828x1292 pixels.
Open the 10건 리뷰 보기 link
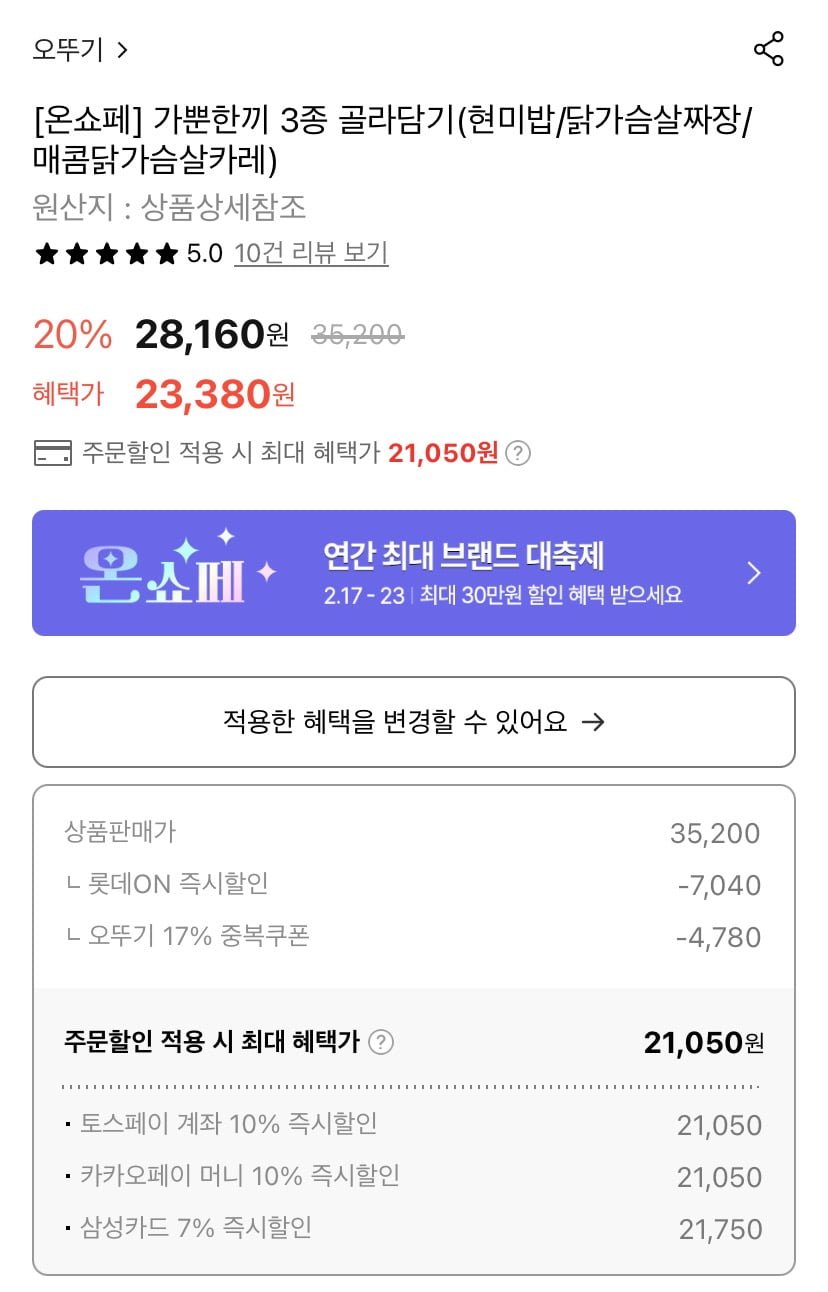pyautogui.click(x=311, y=253)
